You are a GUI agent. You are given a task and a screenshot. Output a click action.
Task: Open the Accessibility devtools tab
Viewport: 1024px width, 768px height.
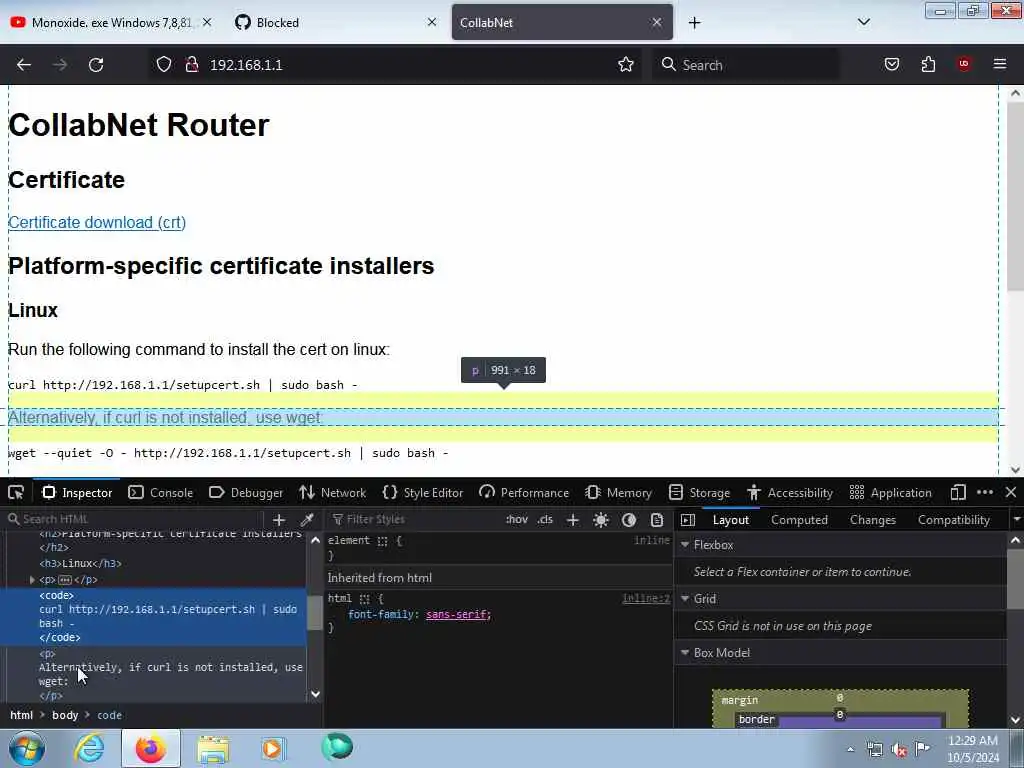point(790,493)
